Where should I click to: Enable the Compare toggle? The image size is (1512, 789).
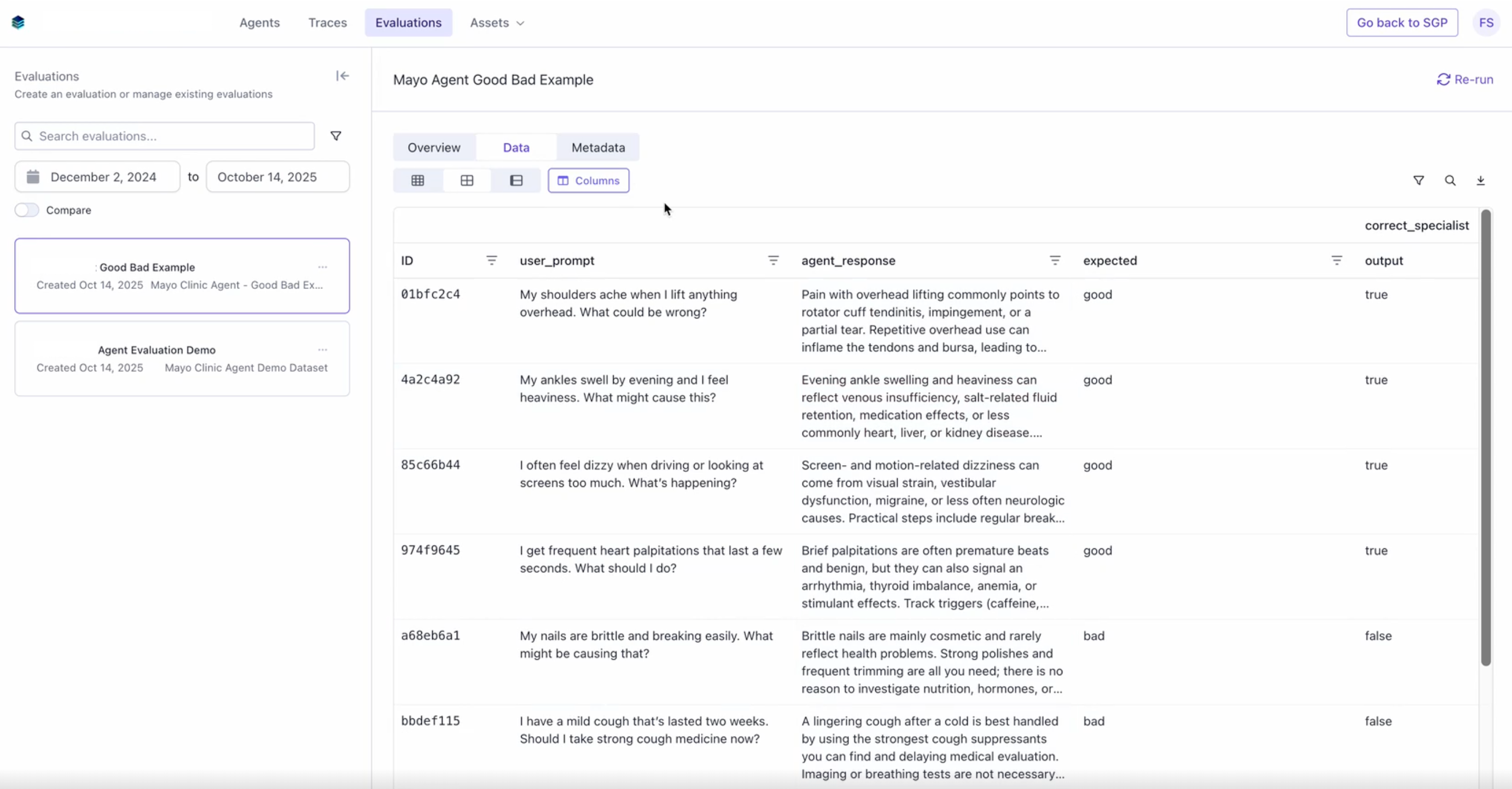tap(27, 210)
